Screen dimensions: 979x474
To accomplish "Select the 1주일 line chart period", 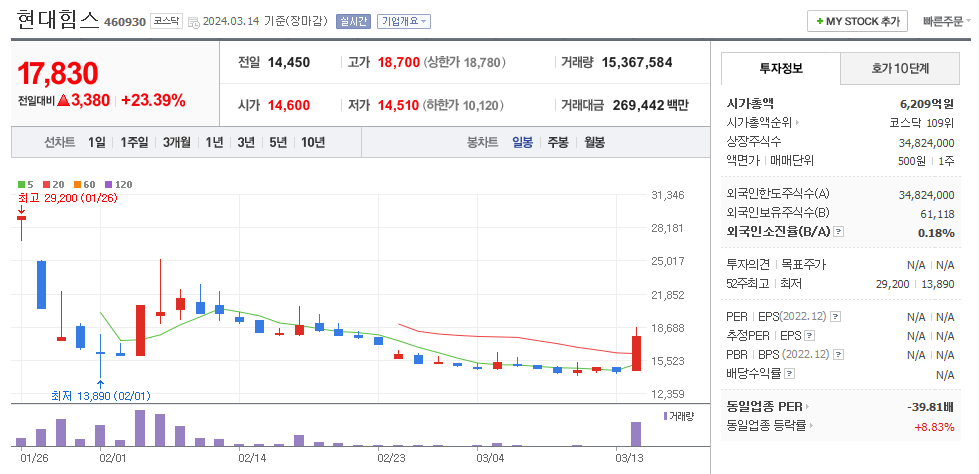I will pyautogui.click(x=134, y=142).
